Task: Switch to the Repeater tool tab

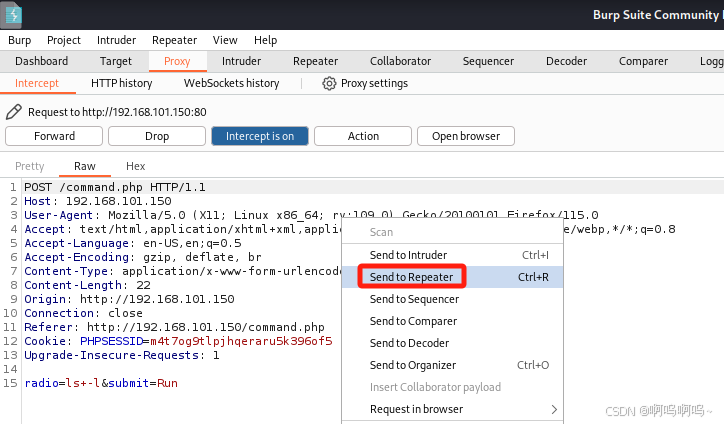Action: [315, 61]
